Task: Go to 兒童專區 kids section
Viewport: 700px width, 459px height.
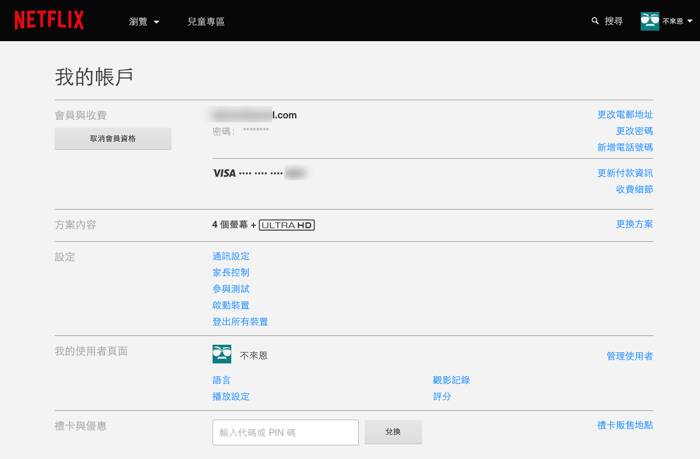Action: 206,21
